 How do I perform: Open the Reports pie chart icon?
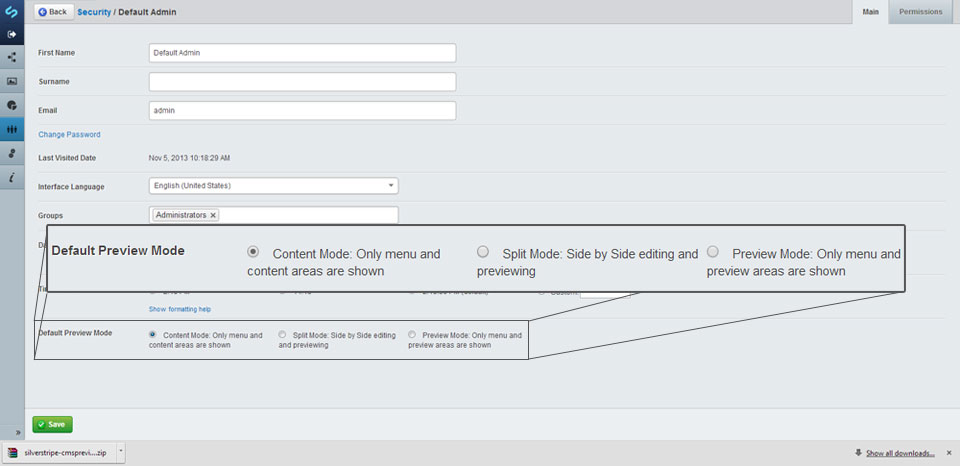coord(12,105)
